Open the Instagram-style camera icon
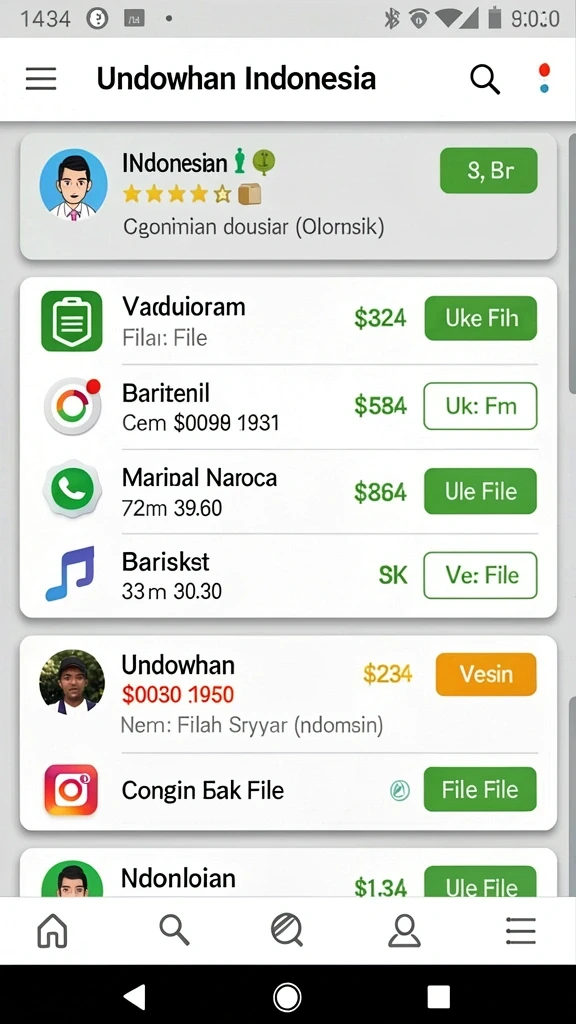Screen dimensions: 576x1024 click(x=71, y=790)
